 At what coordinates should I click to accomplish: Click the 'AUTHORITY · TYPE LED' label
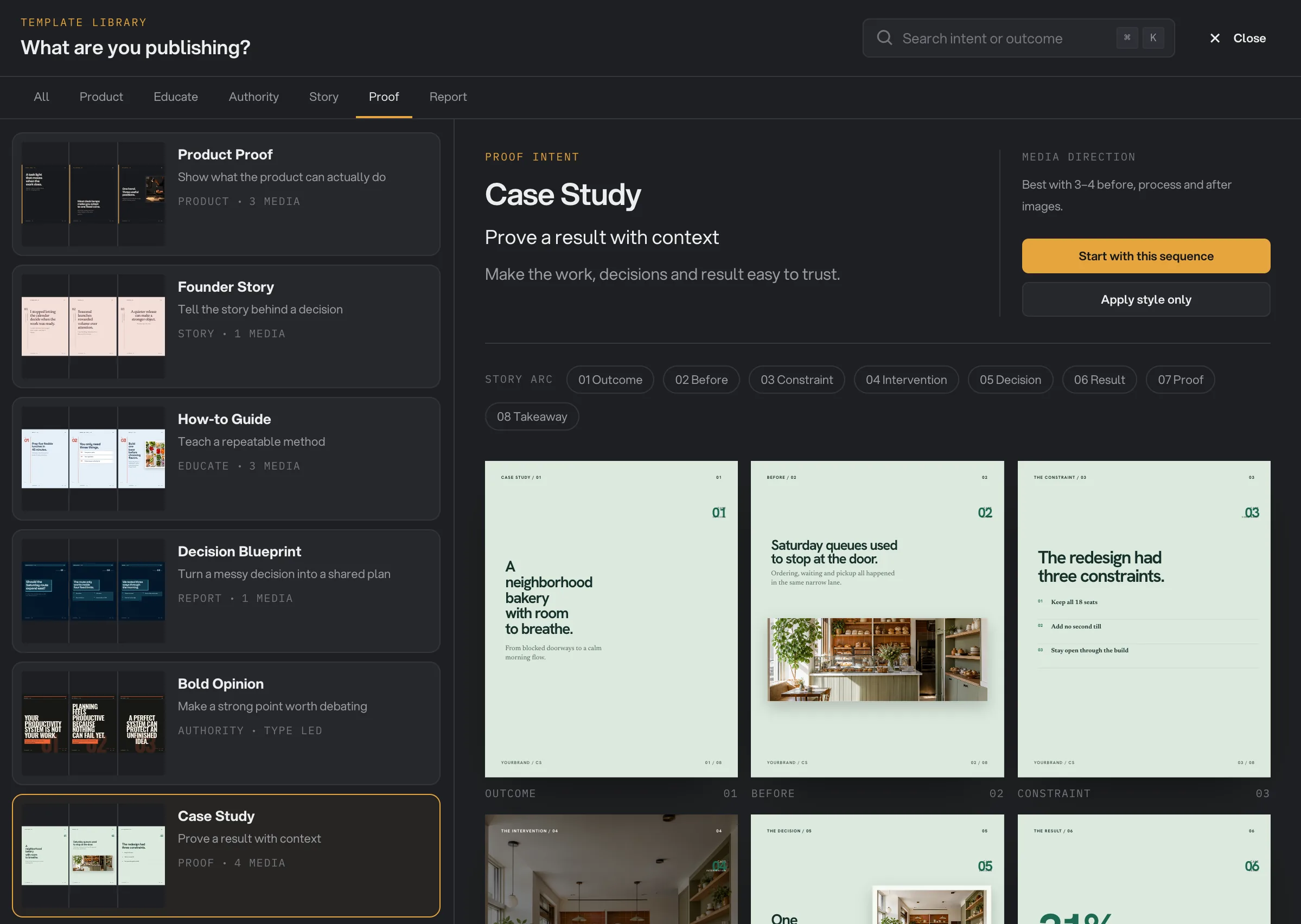pyautogui.click(x=251, y=730)
